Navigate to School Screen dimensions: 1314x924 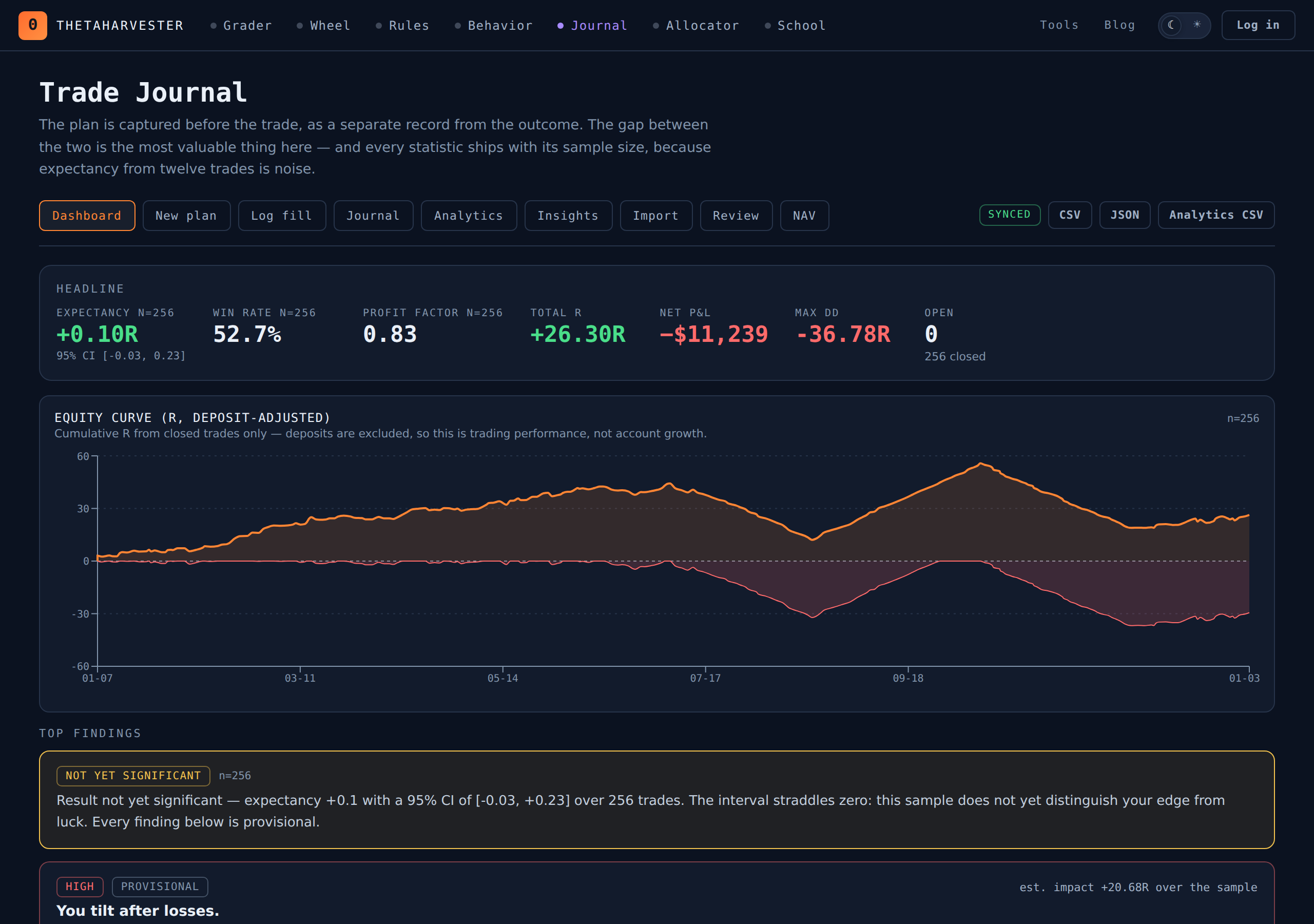796,26
